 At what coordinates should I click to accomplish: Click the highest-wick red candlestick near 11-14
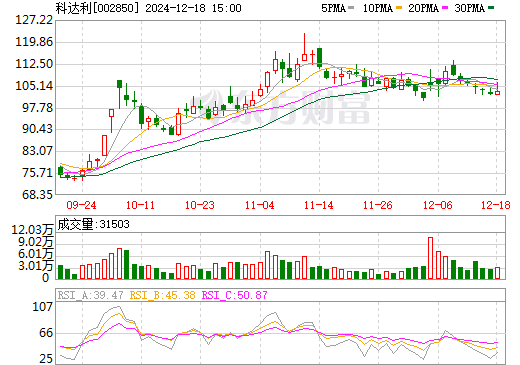pos(304,47)
